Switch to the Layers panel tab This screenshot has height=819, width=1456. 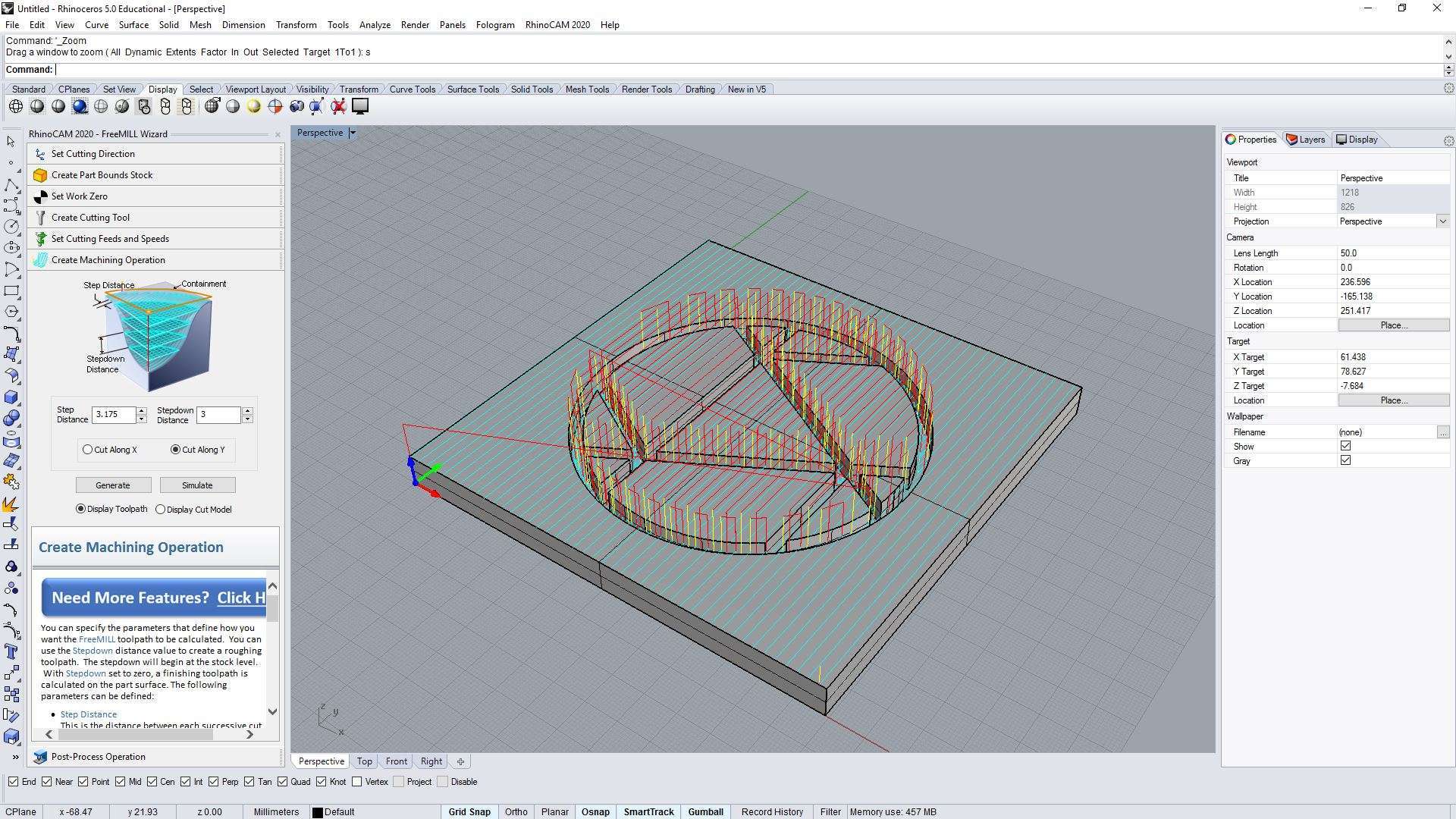pos(1306,140)
